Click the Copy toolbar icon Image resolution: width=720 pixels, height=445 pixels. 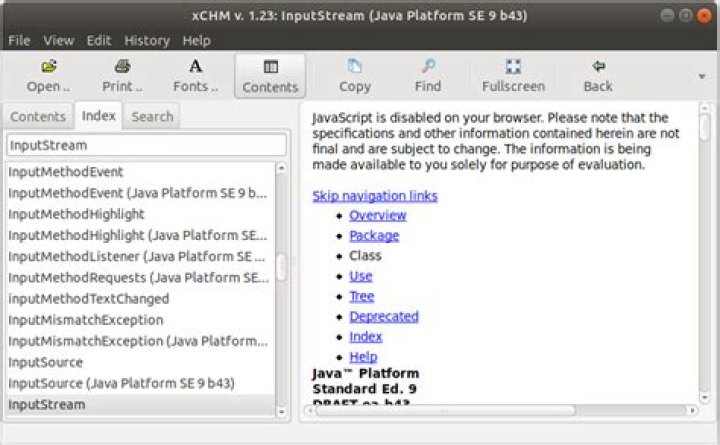click(354, 67)
